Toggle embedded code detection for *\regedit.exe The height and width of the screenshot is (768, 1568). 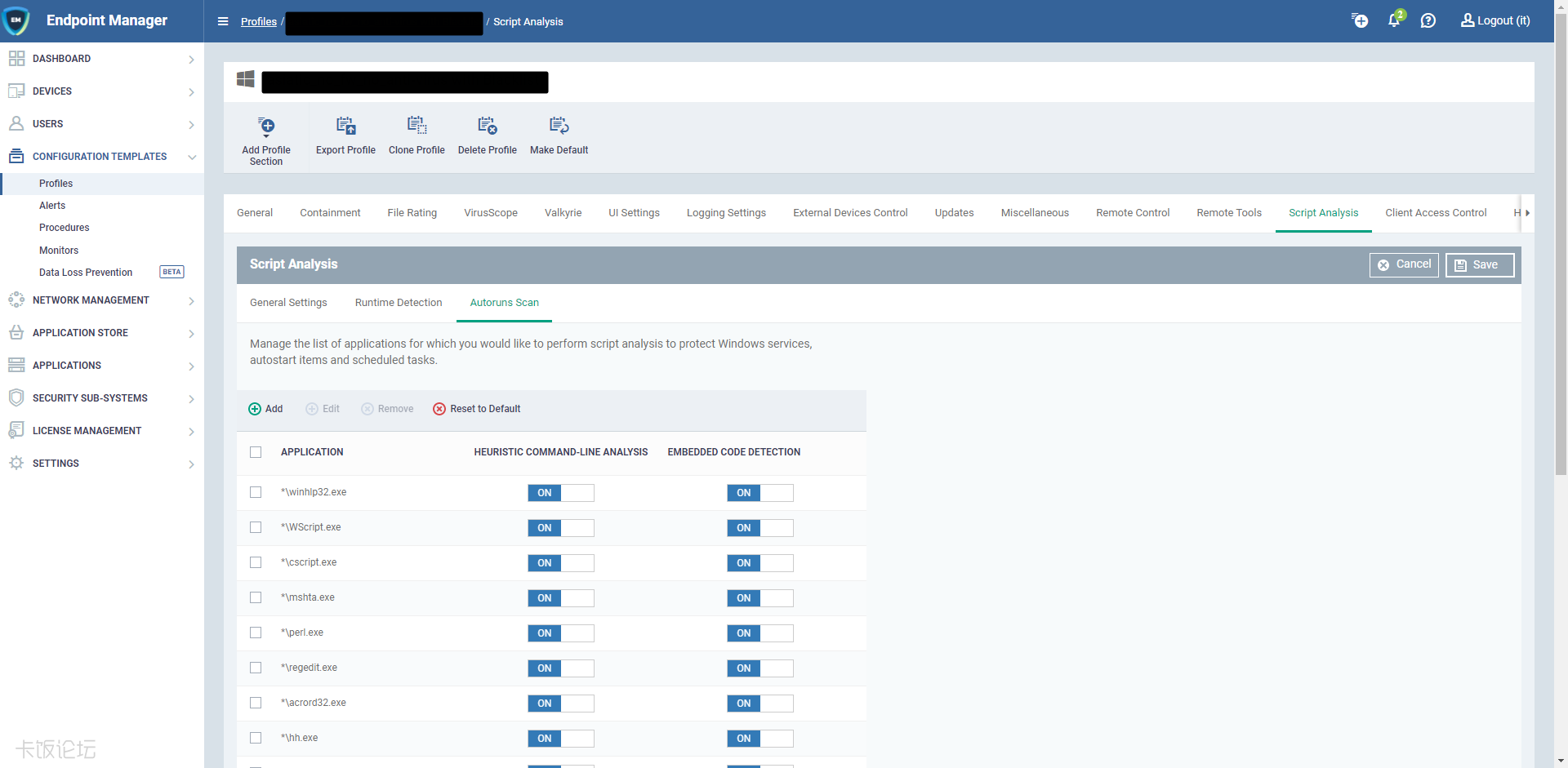(760, 668)
